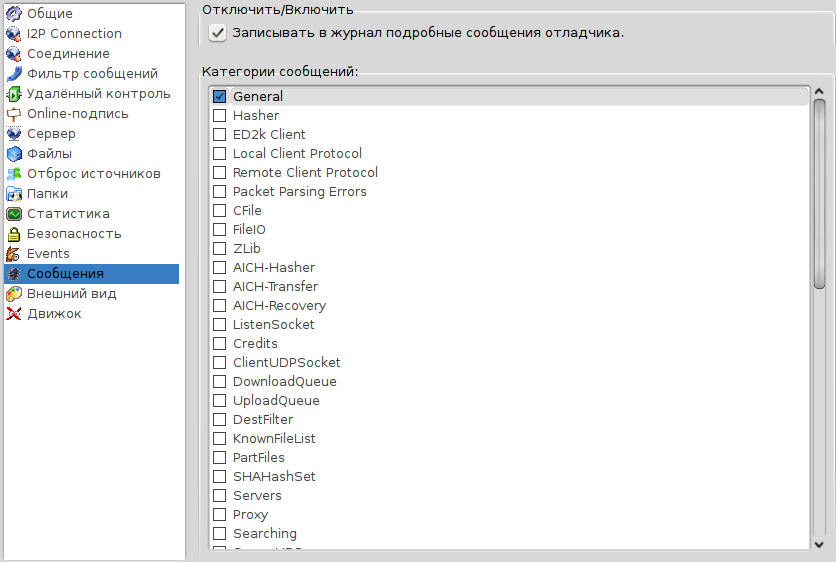The image size is (836, 562).
Task: Check the Searching box
Action: [219, 533]
